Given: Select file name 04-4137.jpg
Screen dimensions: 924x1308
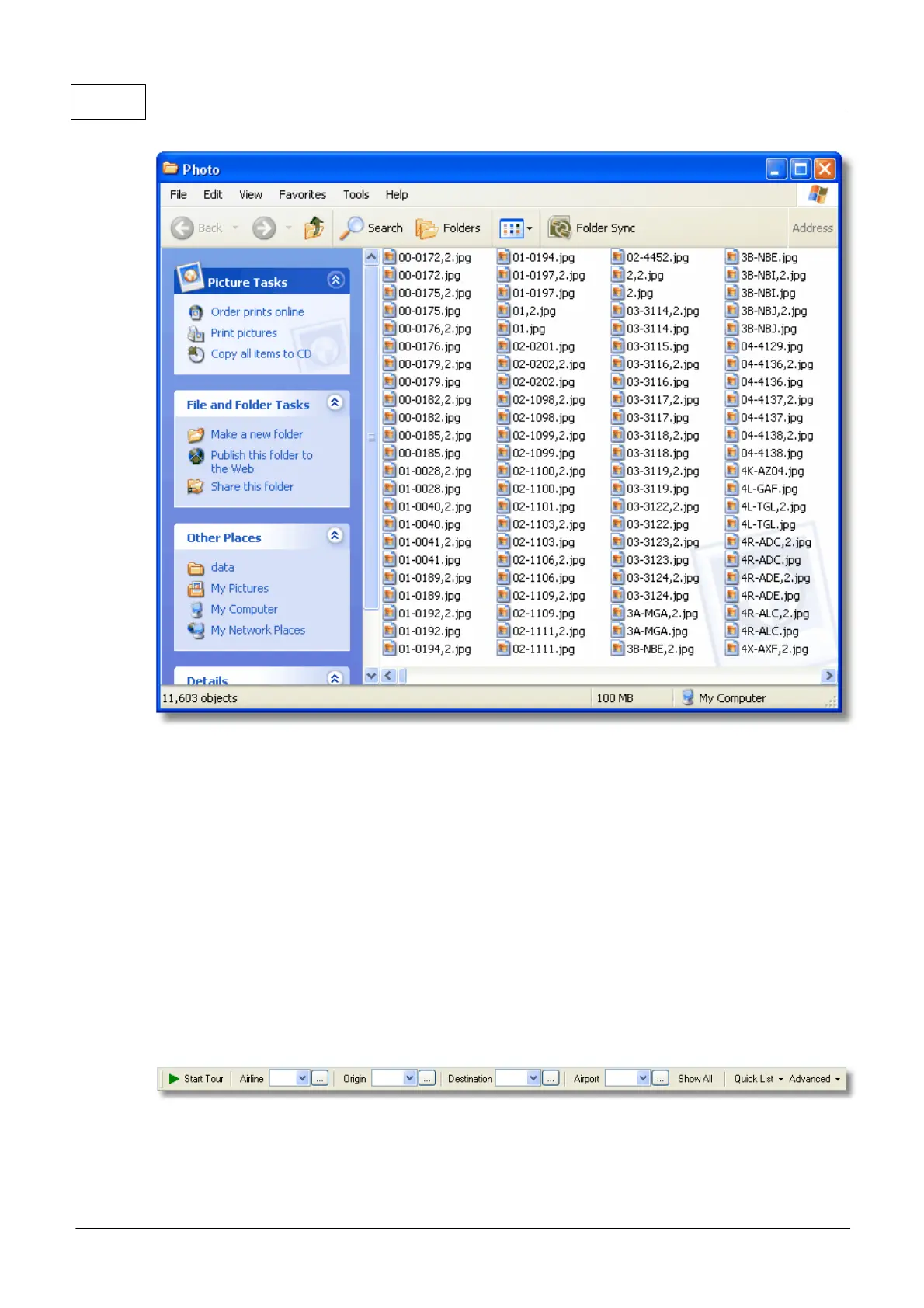Looking at the screenshot, I should click(x=772, y=418).
